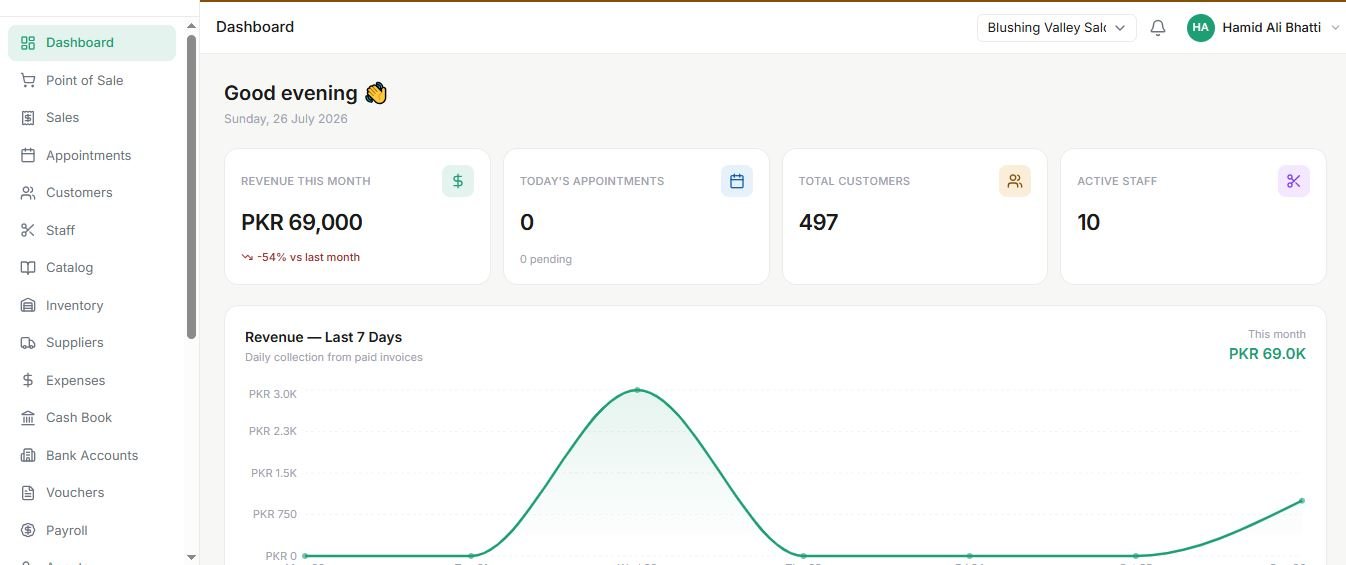Click the sidebar vertical scrollbar thumb
Screen dimensions: 1346x565
click(191, 187)
